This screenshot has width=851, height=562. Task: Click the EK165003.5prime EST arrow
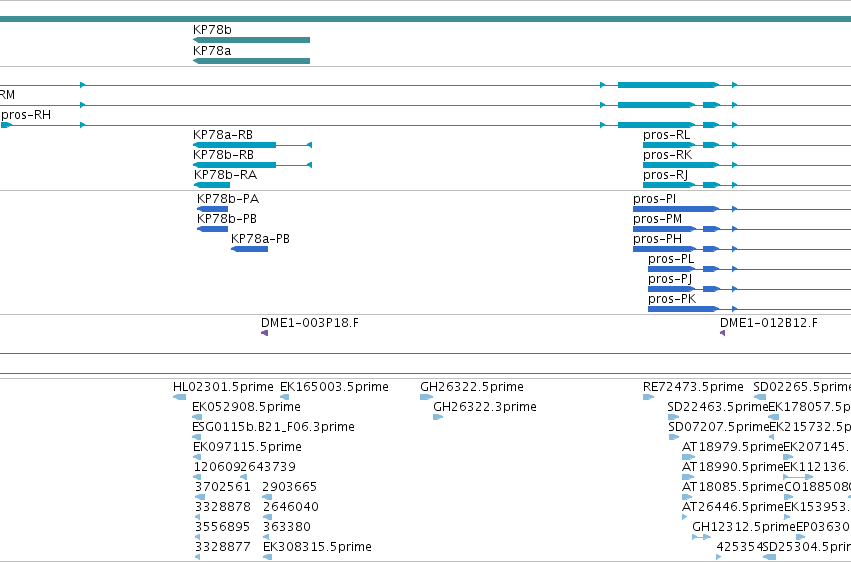point(284,397)
